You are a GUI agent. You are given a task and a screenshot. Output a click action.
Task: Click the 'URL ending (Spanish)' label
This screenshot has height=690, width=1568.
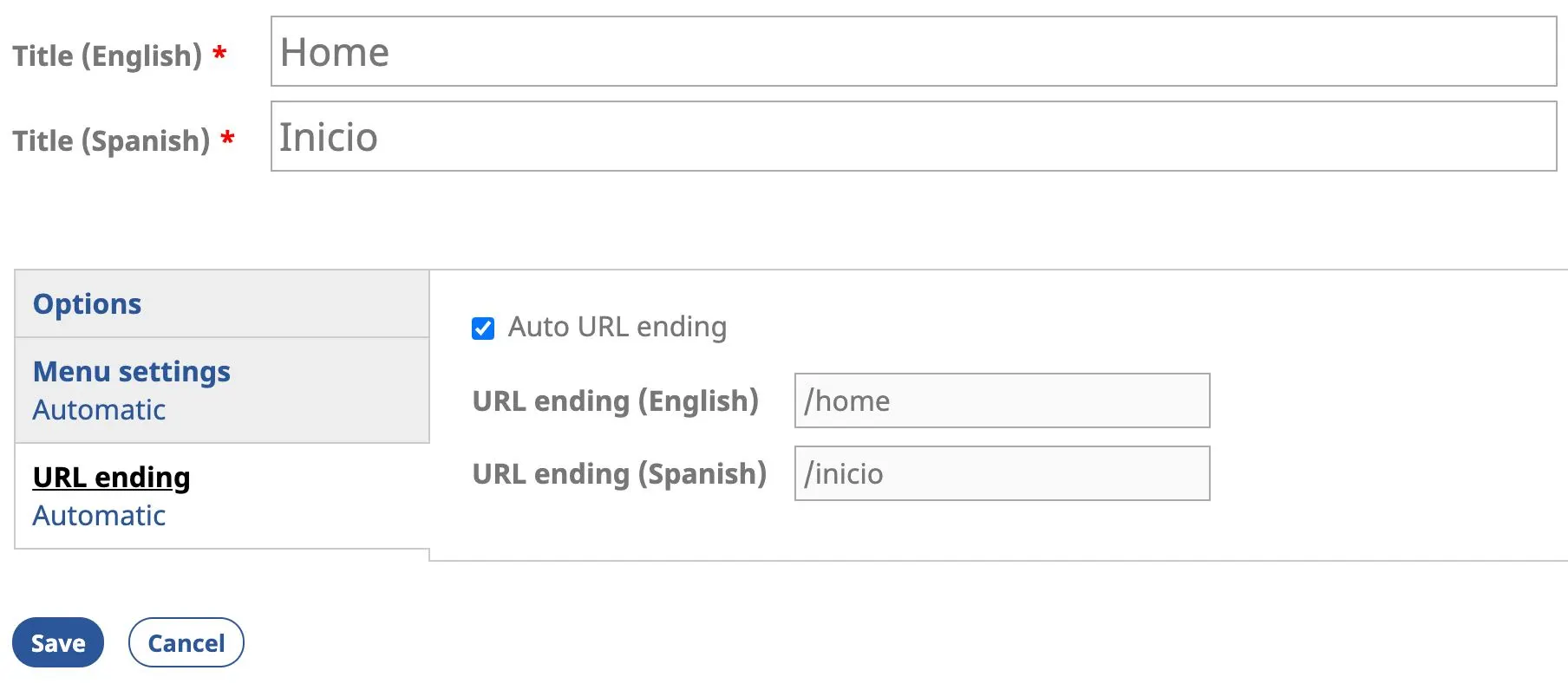(619, 474)
